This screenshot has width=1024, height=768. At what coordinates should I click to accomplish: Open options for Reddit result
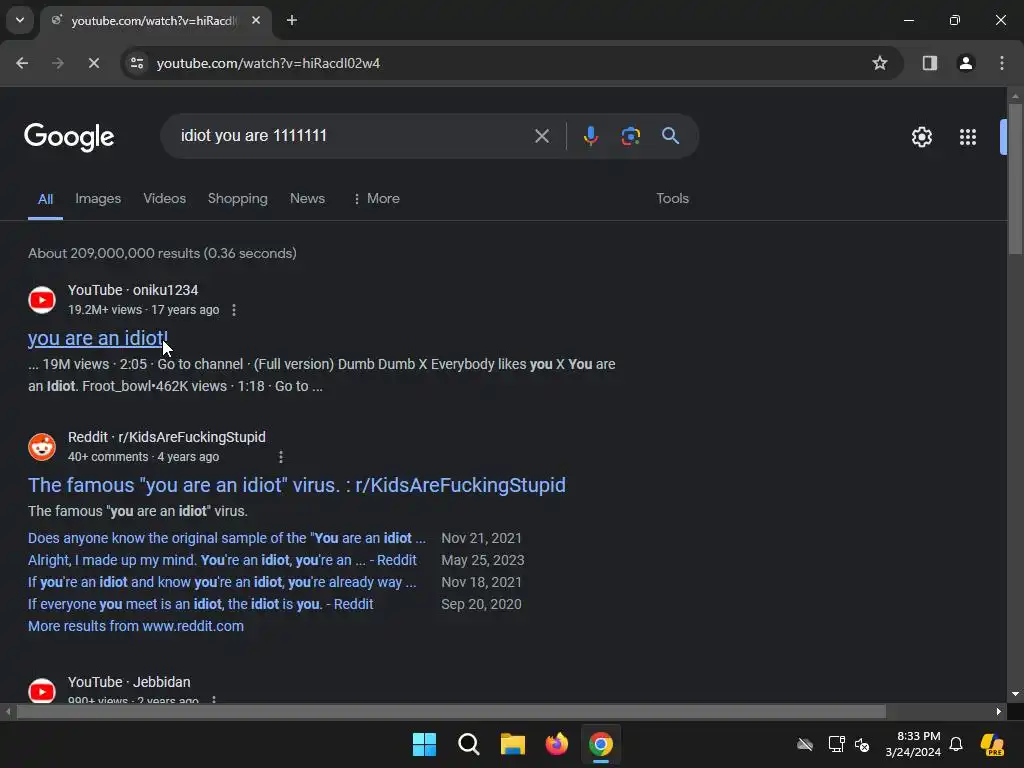tap(281, 457)
